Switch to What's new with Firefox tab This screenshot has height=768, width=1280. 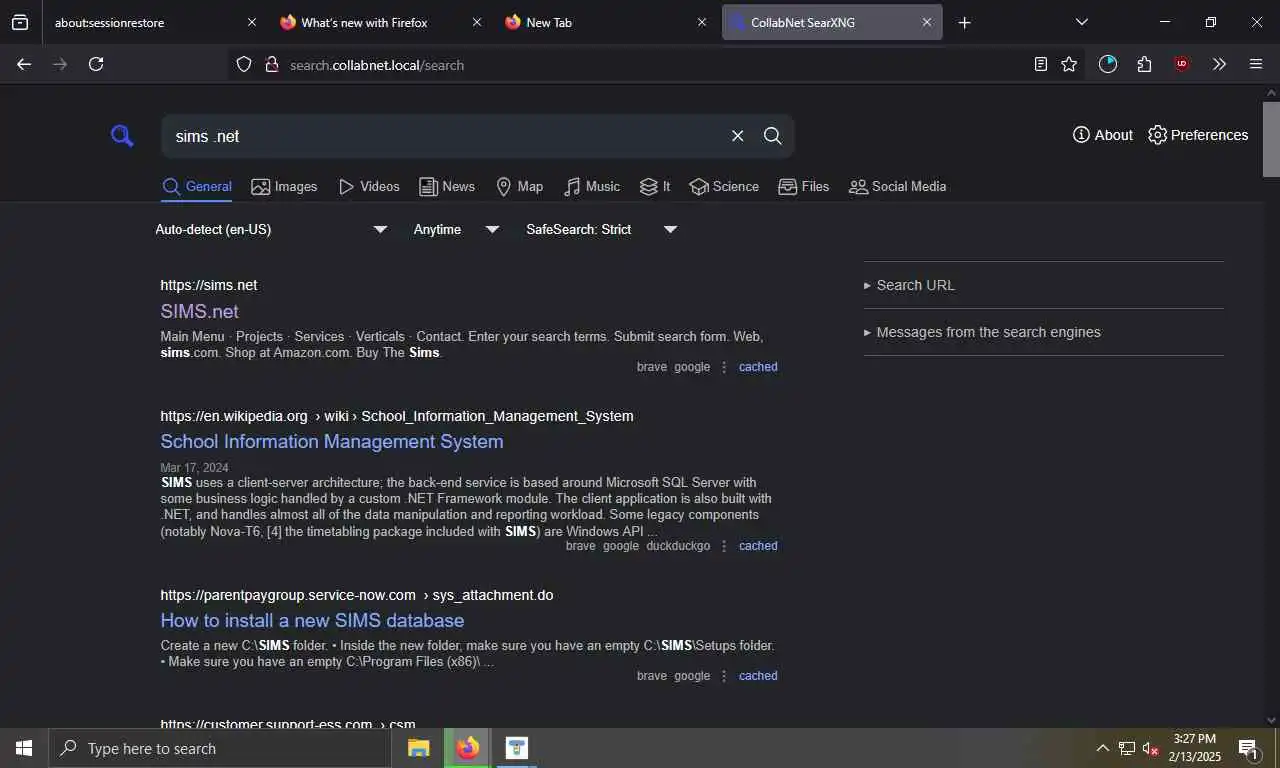coord(380,22)
